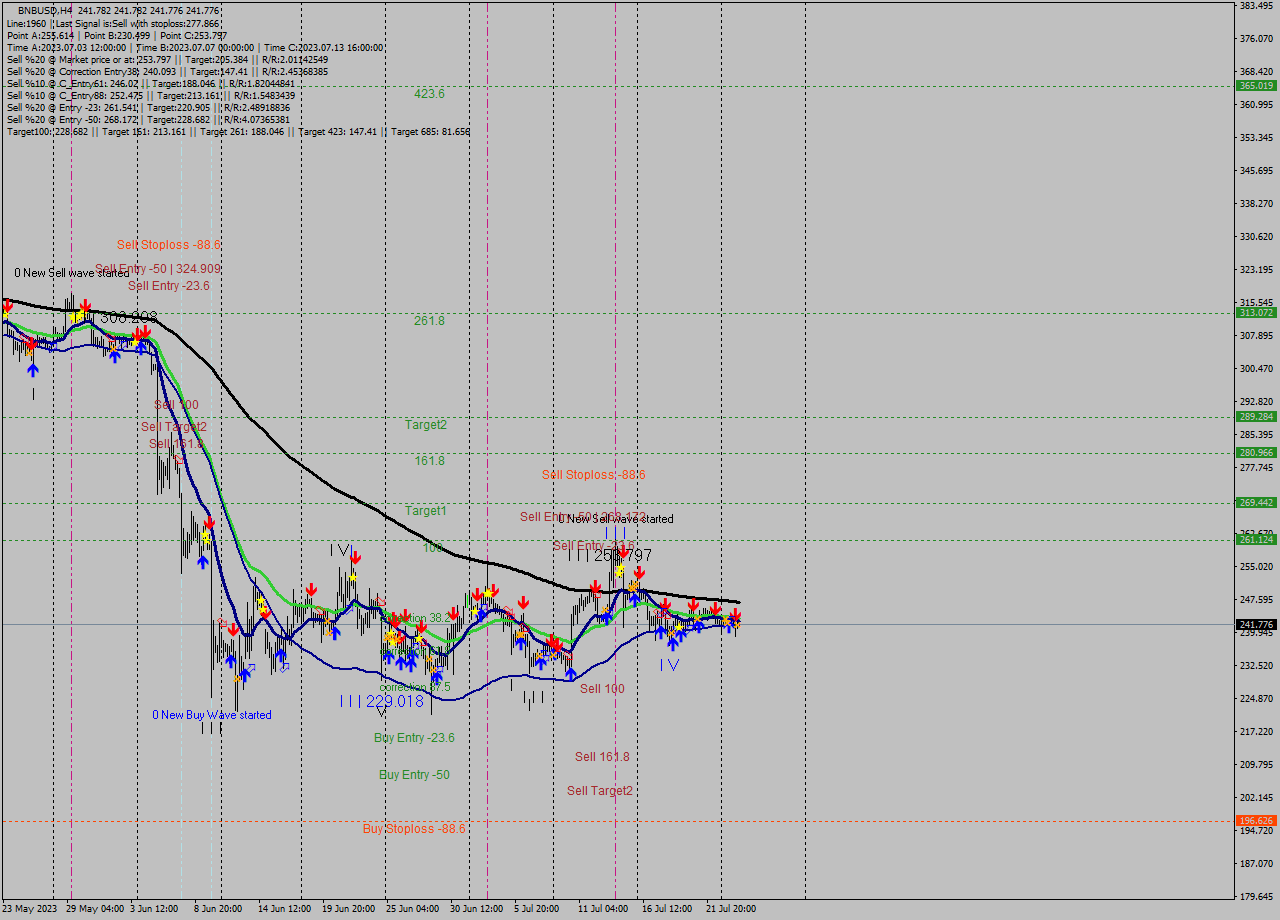Click the red sell arrow above the 229.018 label
Viewport: 1280px width, 920px height.
tap(356, 558)
